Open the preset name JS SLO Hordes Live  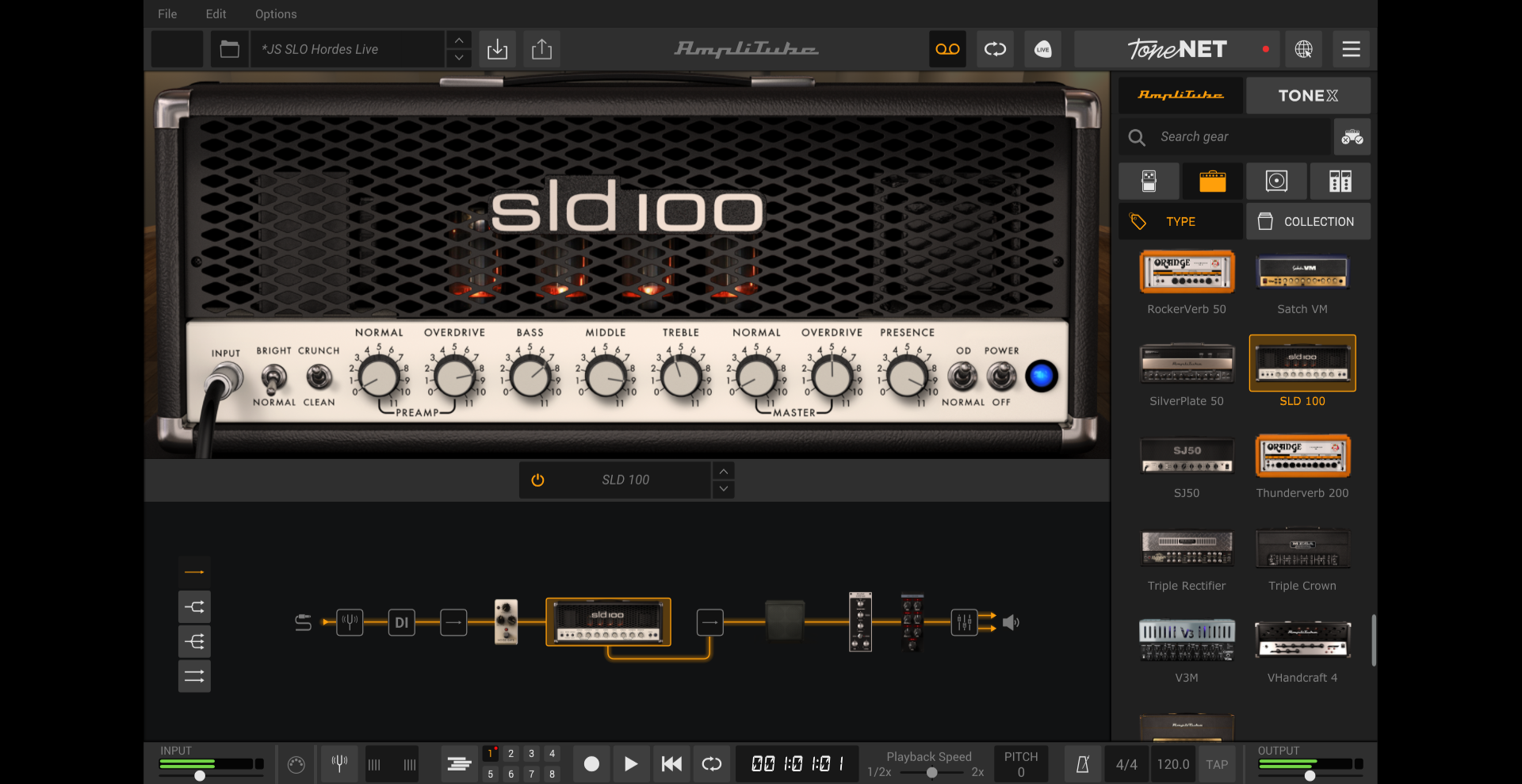point(347,49)
